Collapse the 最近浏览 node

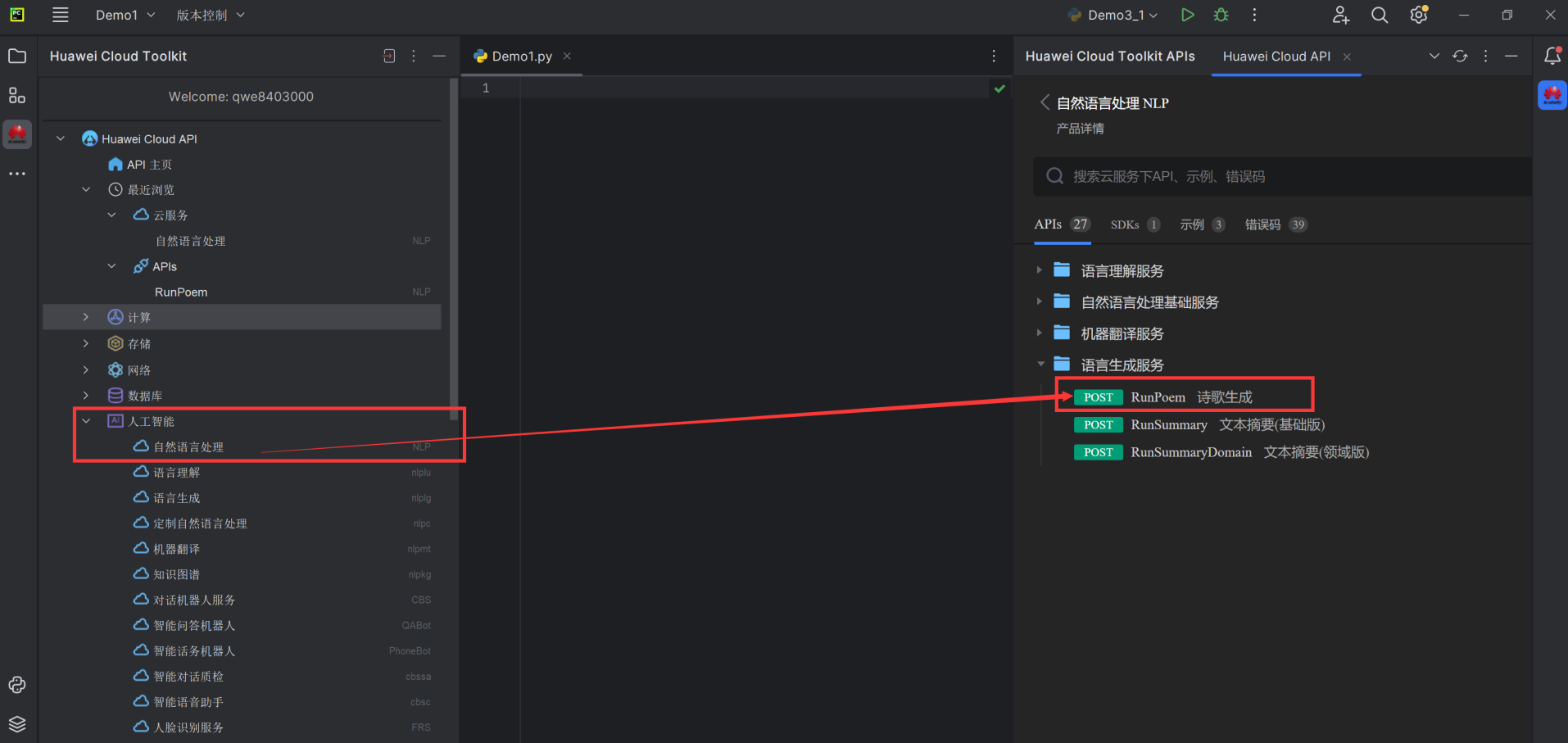86,189
